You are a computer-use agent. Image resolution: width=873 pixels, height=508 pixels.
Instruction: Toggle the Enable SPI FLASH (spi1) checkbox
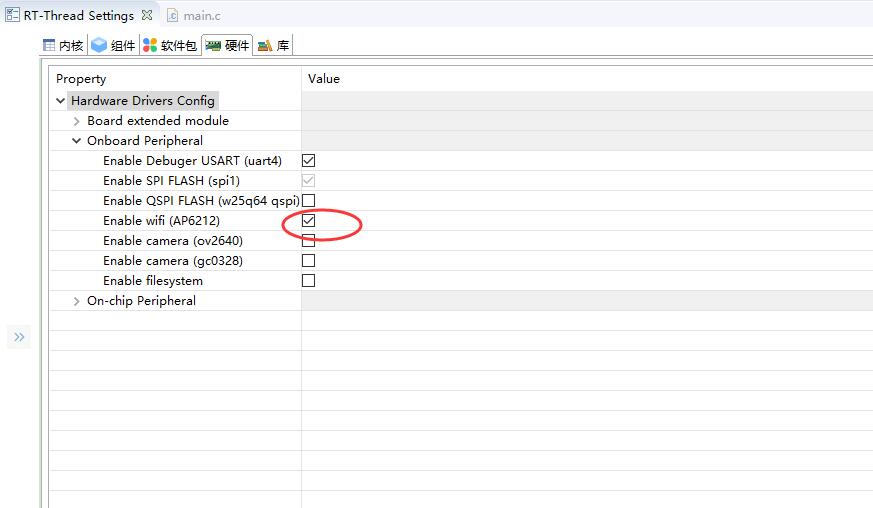click(308, 180)
